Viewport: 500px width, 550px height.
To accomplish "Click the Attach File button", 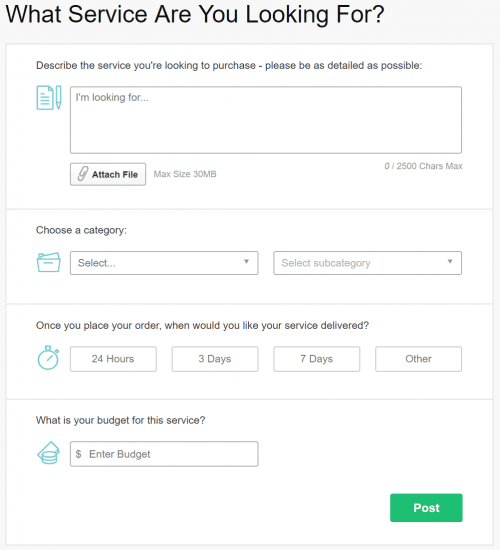I will point(108,174).
